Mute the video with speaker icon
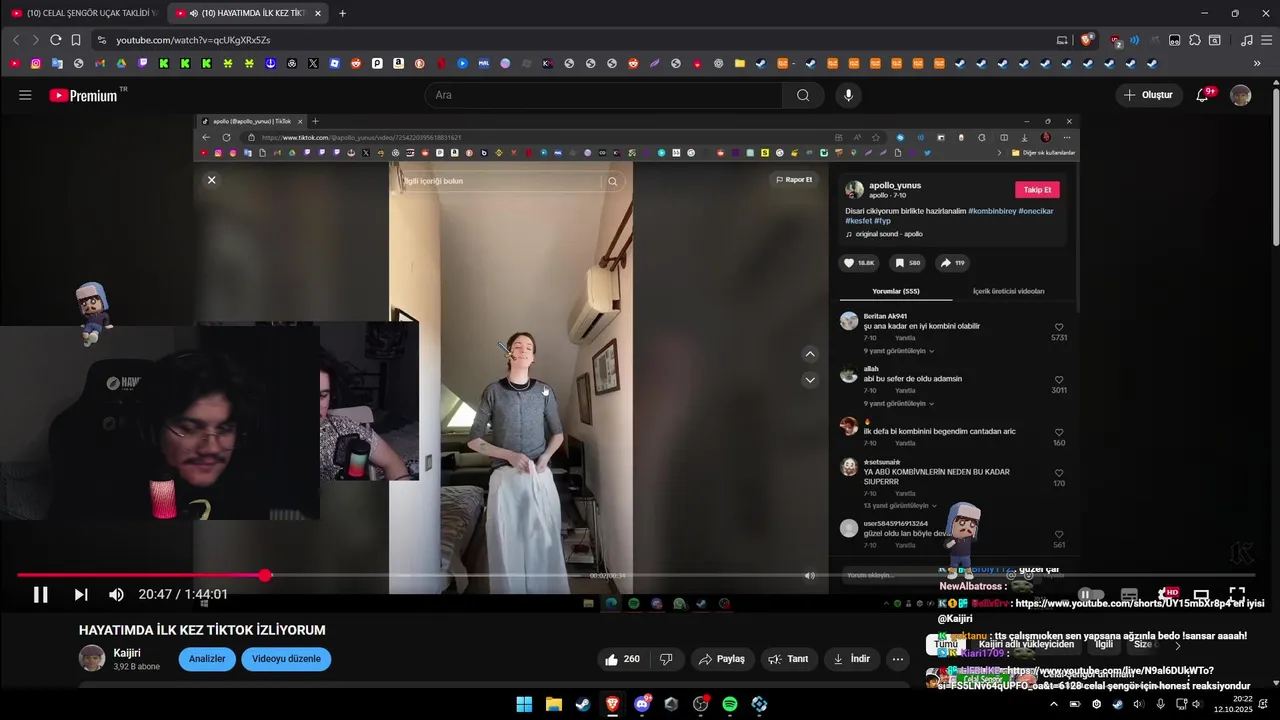This screenshot has width=1280, height=720. click(x=116, y=594)
